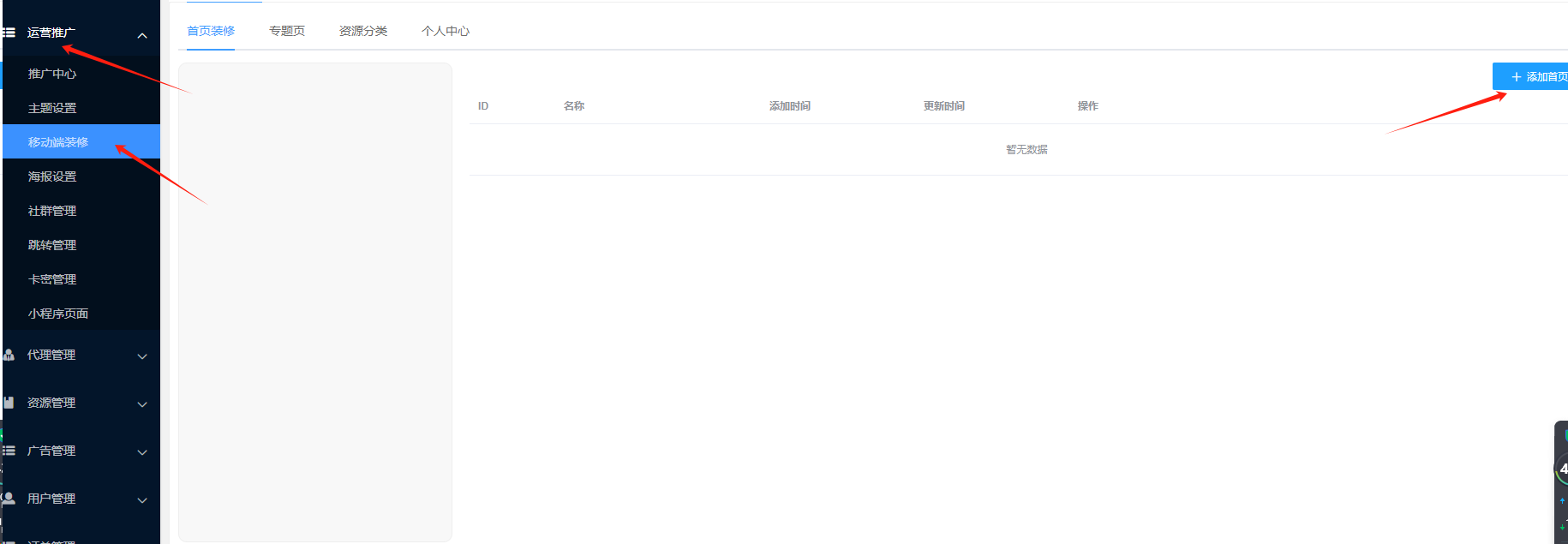
Task: Switch to the 首页装修 tab
Action: click(x=211, y=31)
